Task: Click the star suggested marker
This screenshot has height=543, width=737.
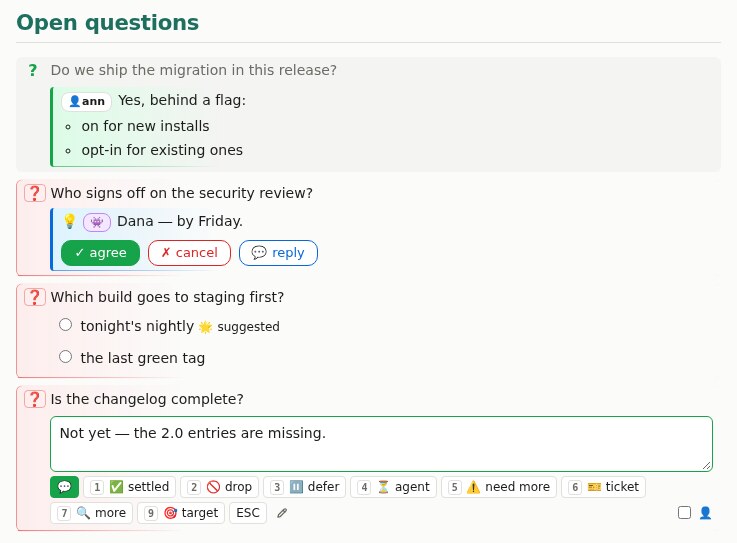Action: (205, 327)
